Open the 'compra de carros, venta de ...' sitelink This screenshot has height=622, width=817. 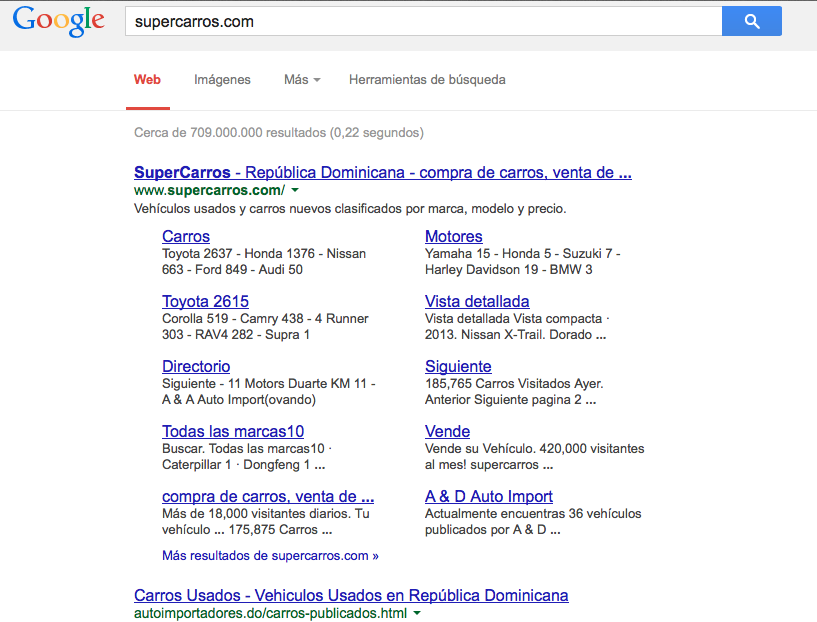coord(268,497)
